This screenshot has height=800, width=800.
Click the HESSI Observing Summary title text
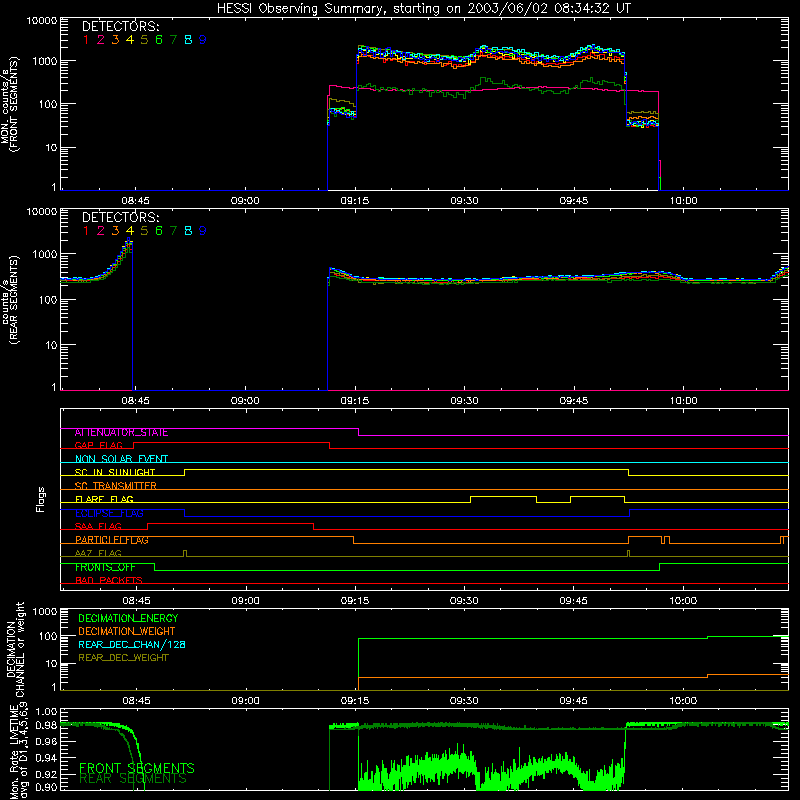coord(423,9)
